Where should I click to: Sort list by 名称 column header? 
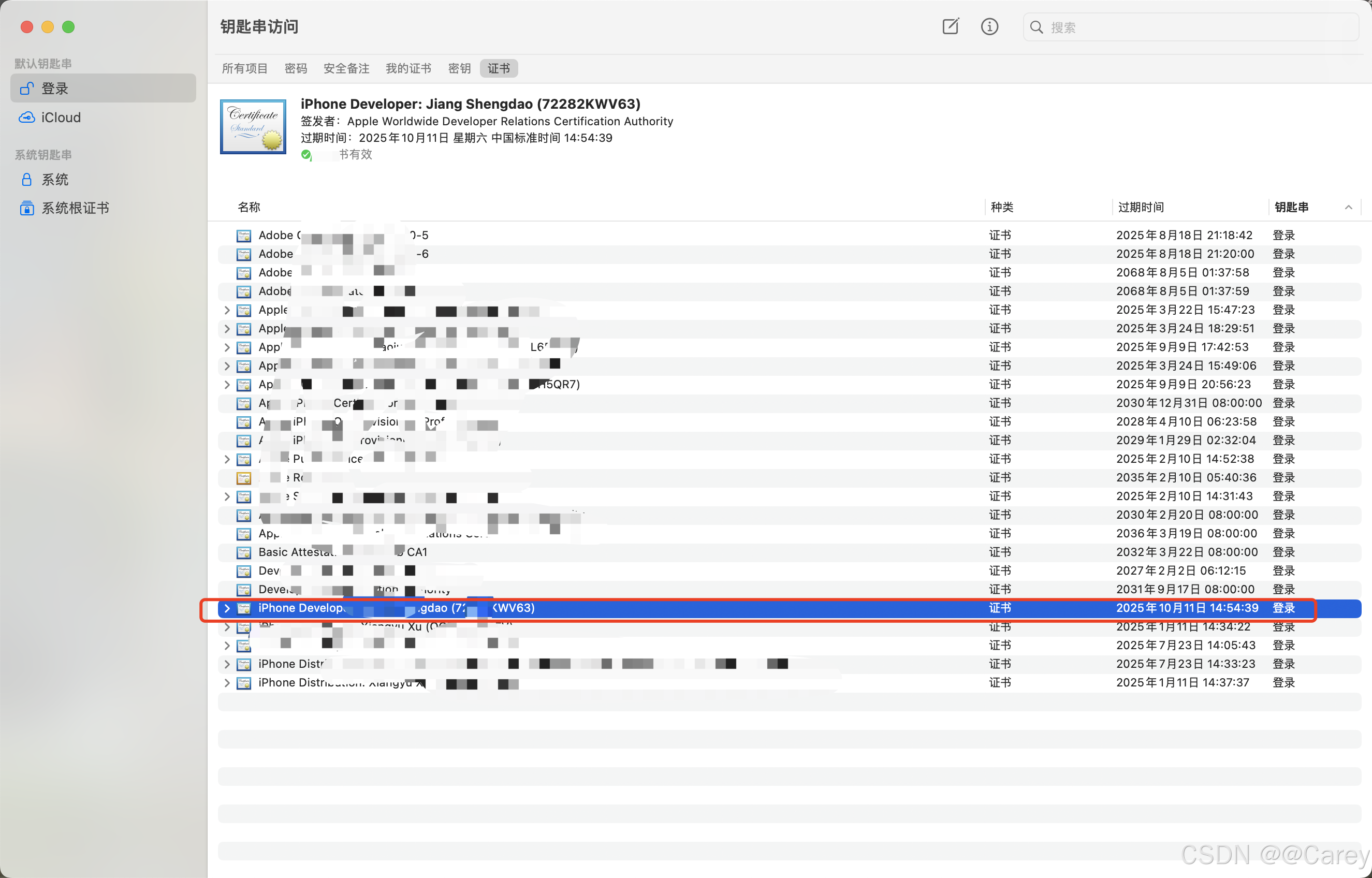(249, 207)
